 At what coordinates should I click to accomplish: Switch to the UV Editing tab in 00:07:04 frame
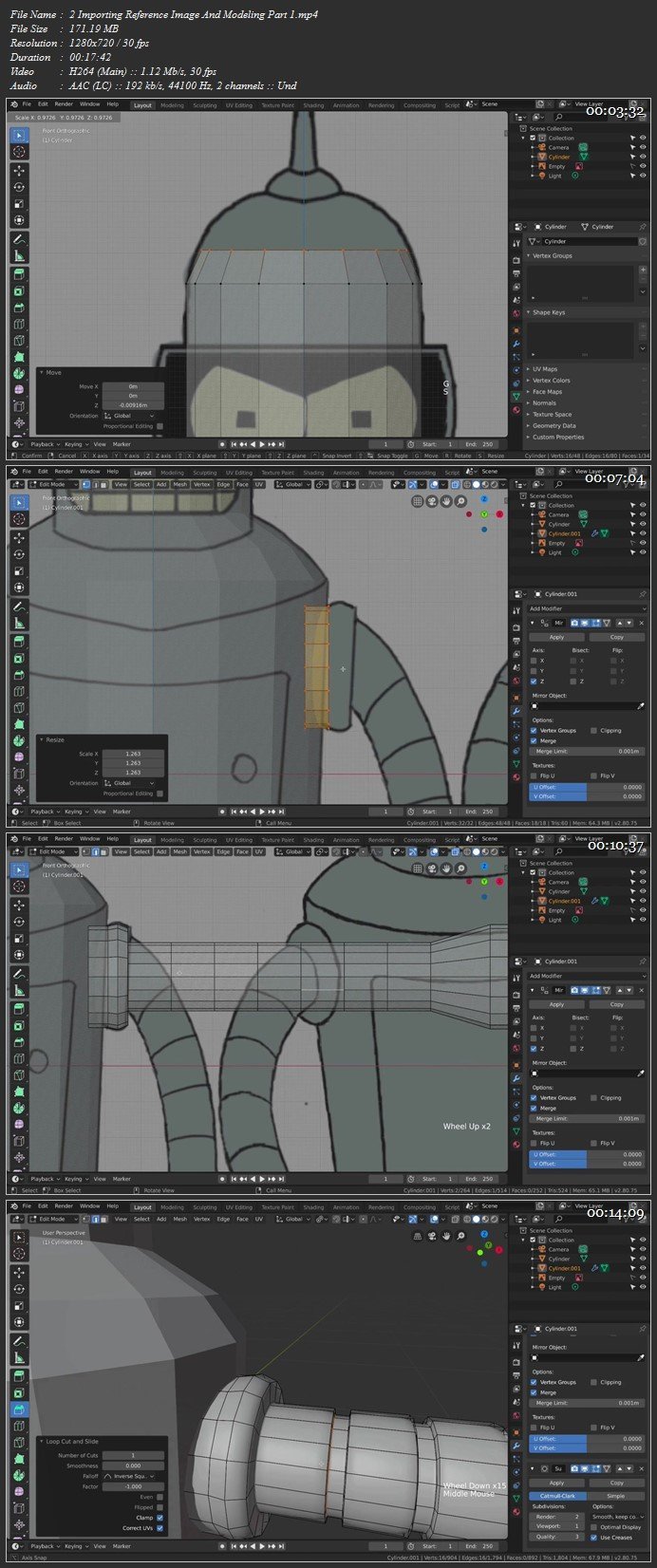point(237,472)
